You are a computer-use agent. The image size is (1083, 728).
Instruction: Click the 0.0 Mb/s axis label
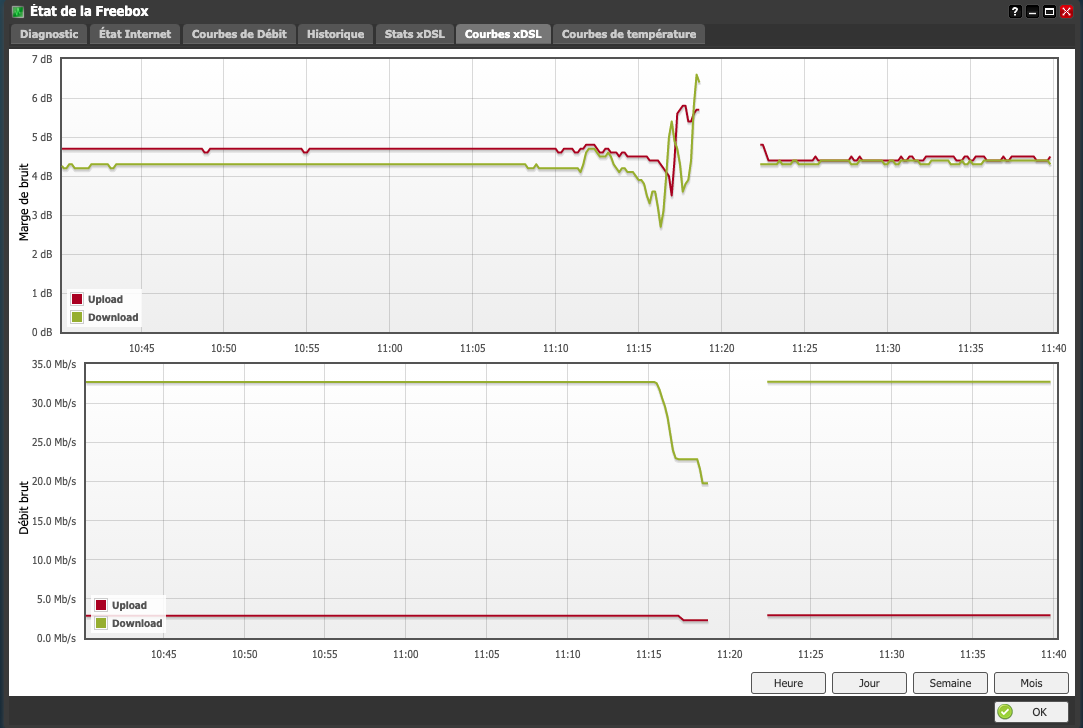click(x=56, y=638)
